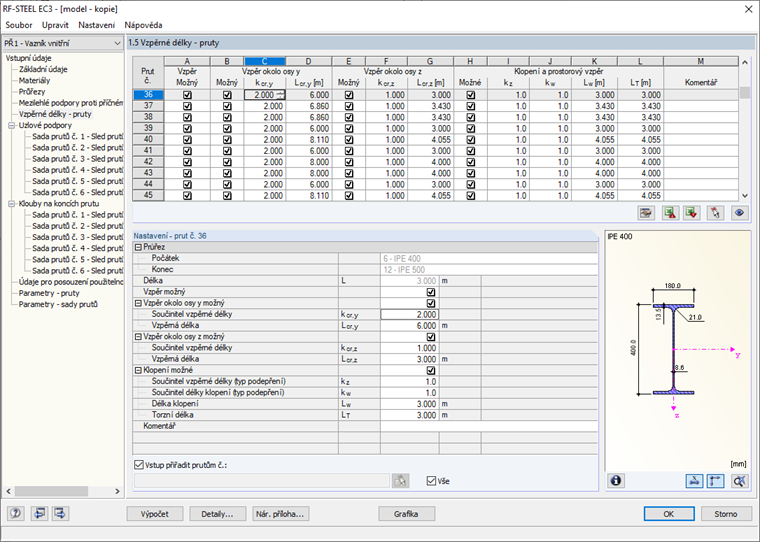Image resolution: width=760 pixels, height=542 pixels.
Task: Click the Výpočet button
Action: pyautogui.click(x=155, y=514)
